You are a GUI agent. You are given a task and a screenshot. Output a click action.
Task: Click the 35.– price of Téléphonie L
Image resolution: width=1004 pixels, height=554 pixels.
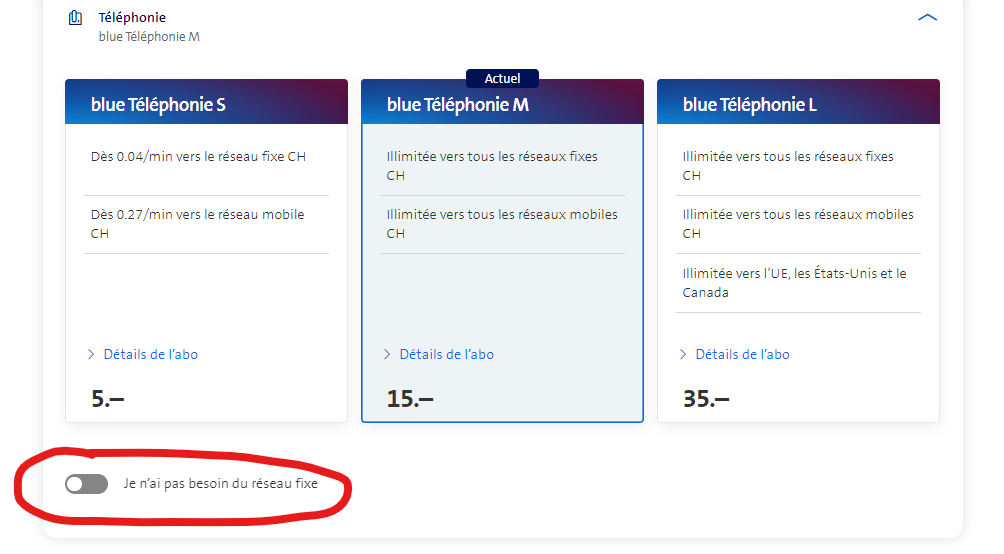coord(706,398)
